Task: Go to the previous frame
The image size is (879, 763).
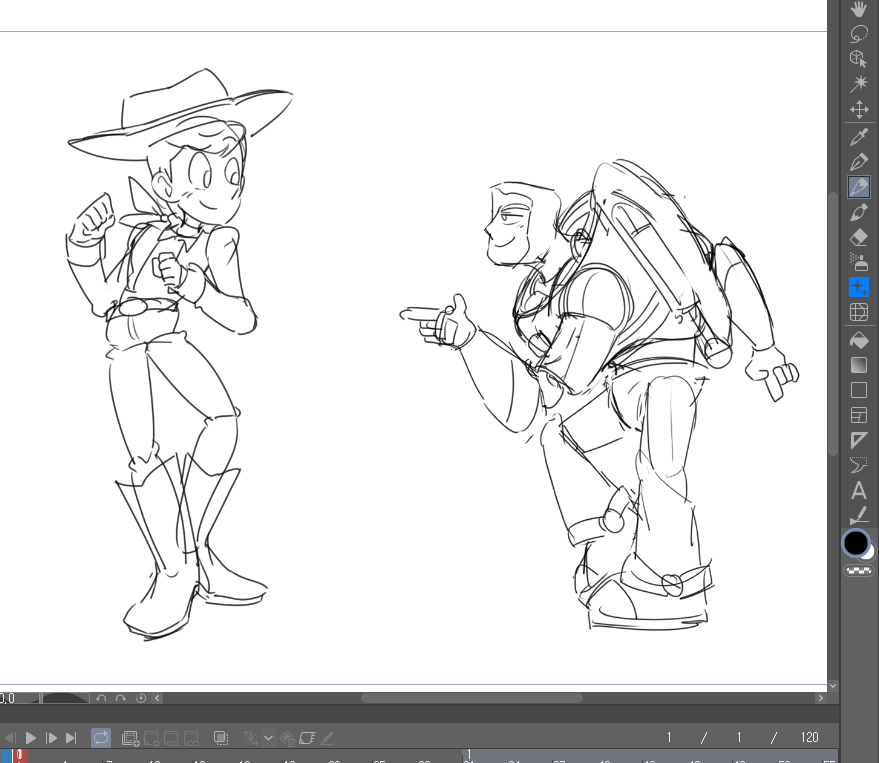Action: click(x=10, y=738)
